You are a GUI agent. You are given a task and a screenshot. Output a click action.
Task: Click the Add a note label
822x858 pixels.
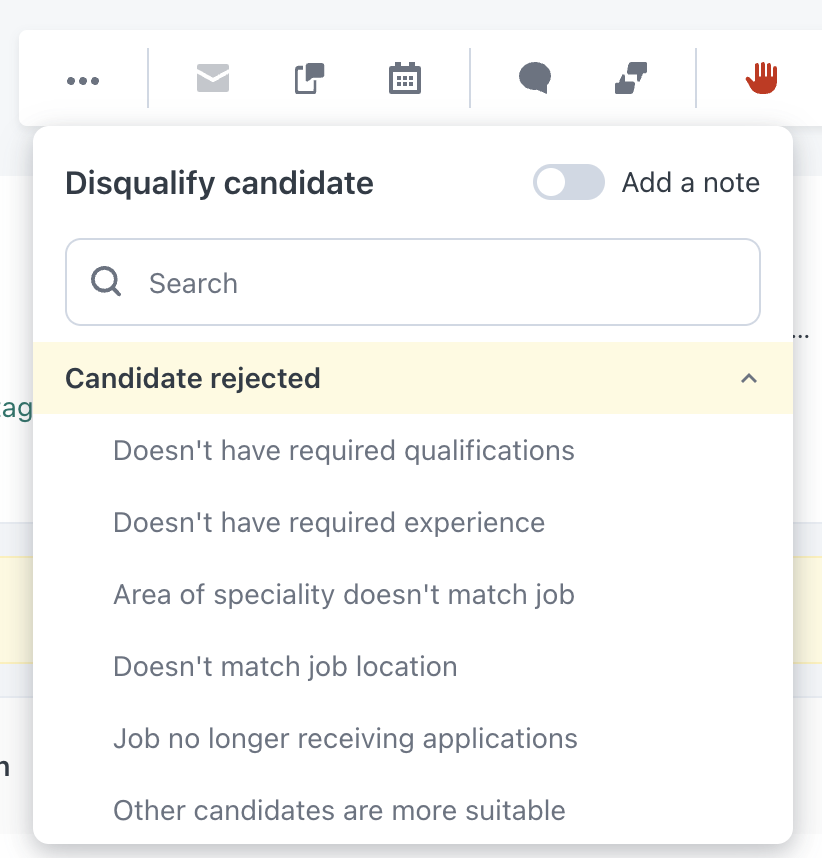coord(690,183)
